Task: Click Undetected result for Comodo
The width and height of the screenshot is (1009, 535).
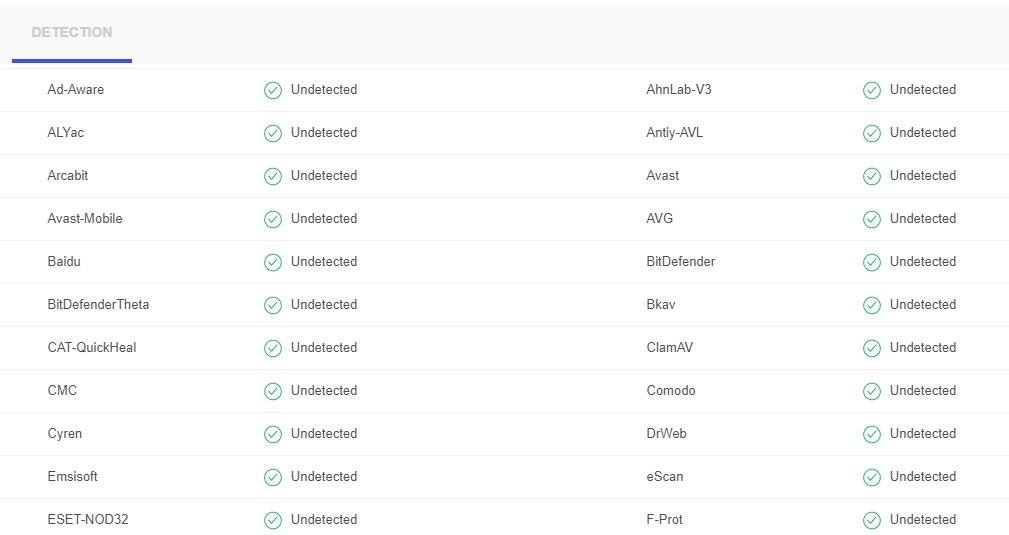Action: (x=923, y=391)
